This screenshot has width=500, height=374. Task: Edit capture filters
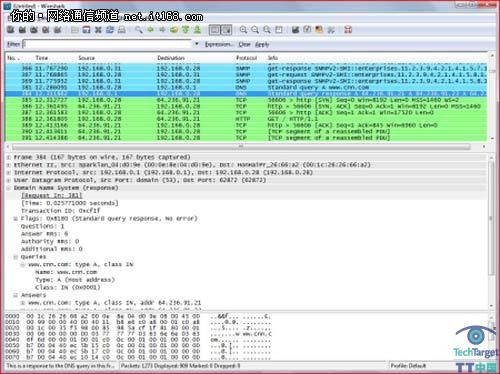(295, 30)
